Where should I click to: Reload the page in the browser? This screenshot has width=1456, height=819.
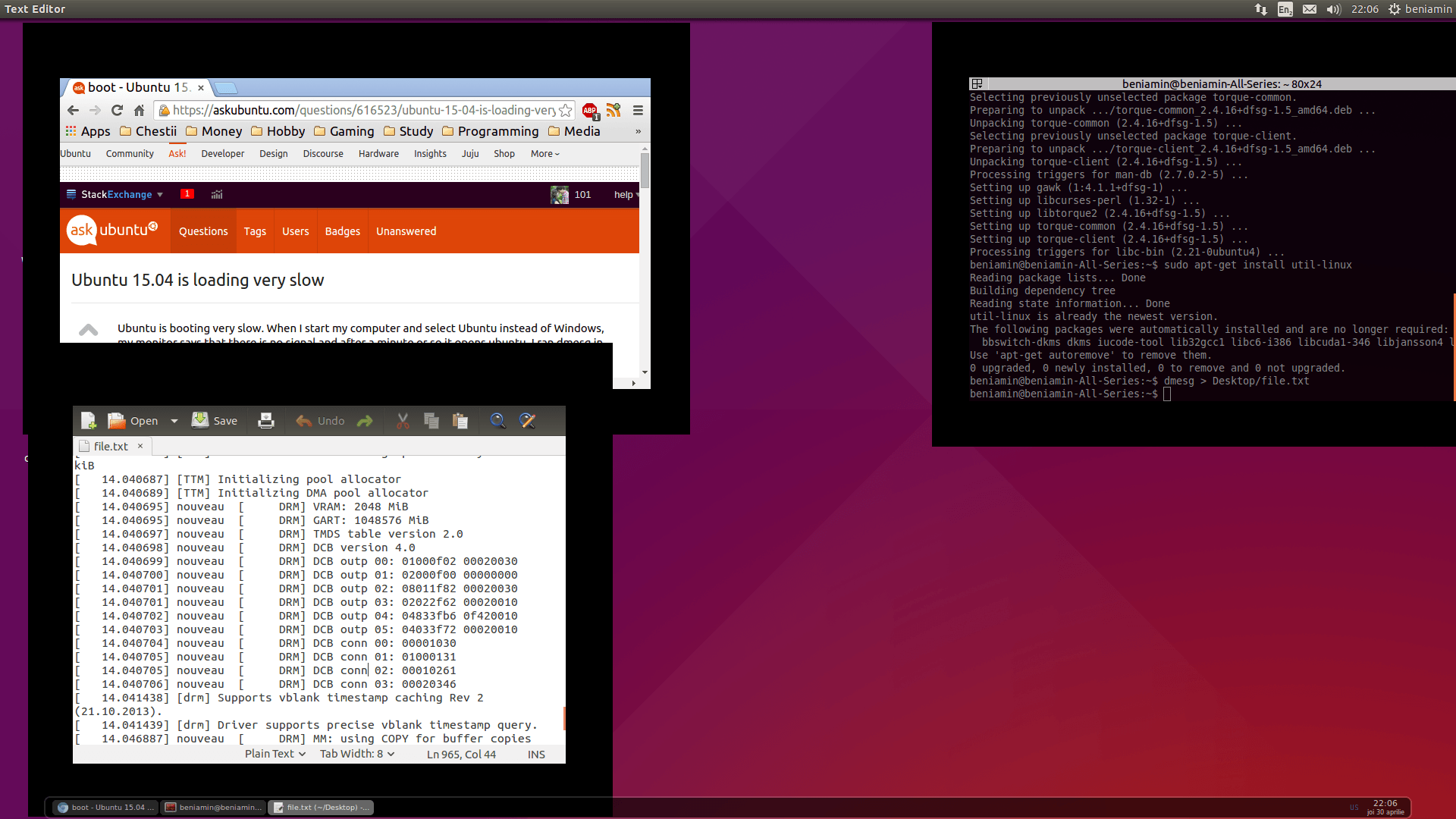pyautogui.click(x=117, y=111)
